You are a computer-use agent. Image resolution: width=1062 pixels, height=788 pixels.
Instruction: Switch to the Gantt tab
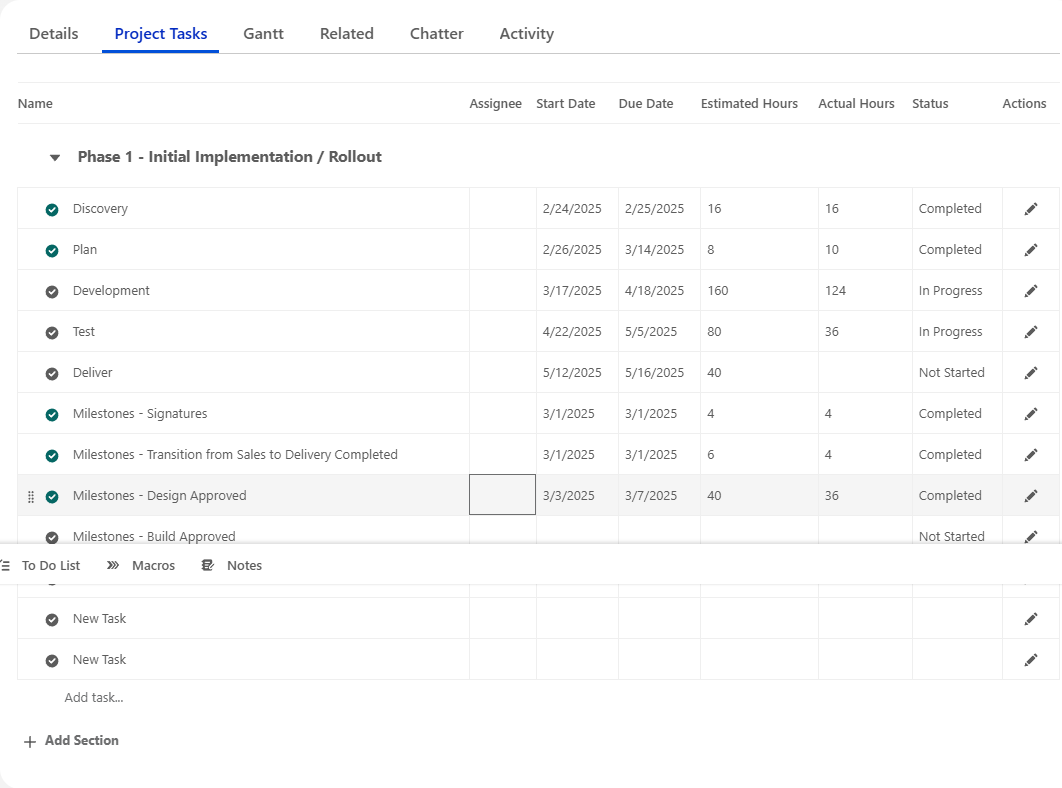tap(263, 34)
